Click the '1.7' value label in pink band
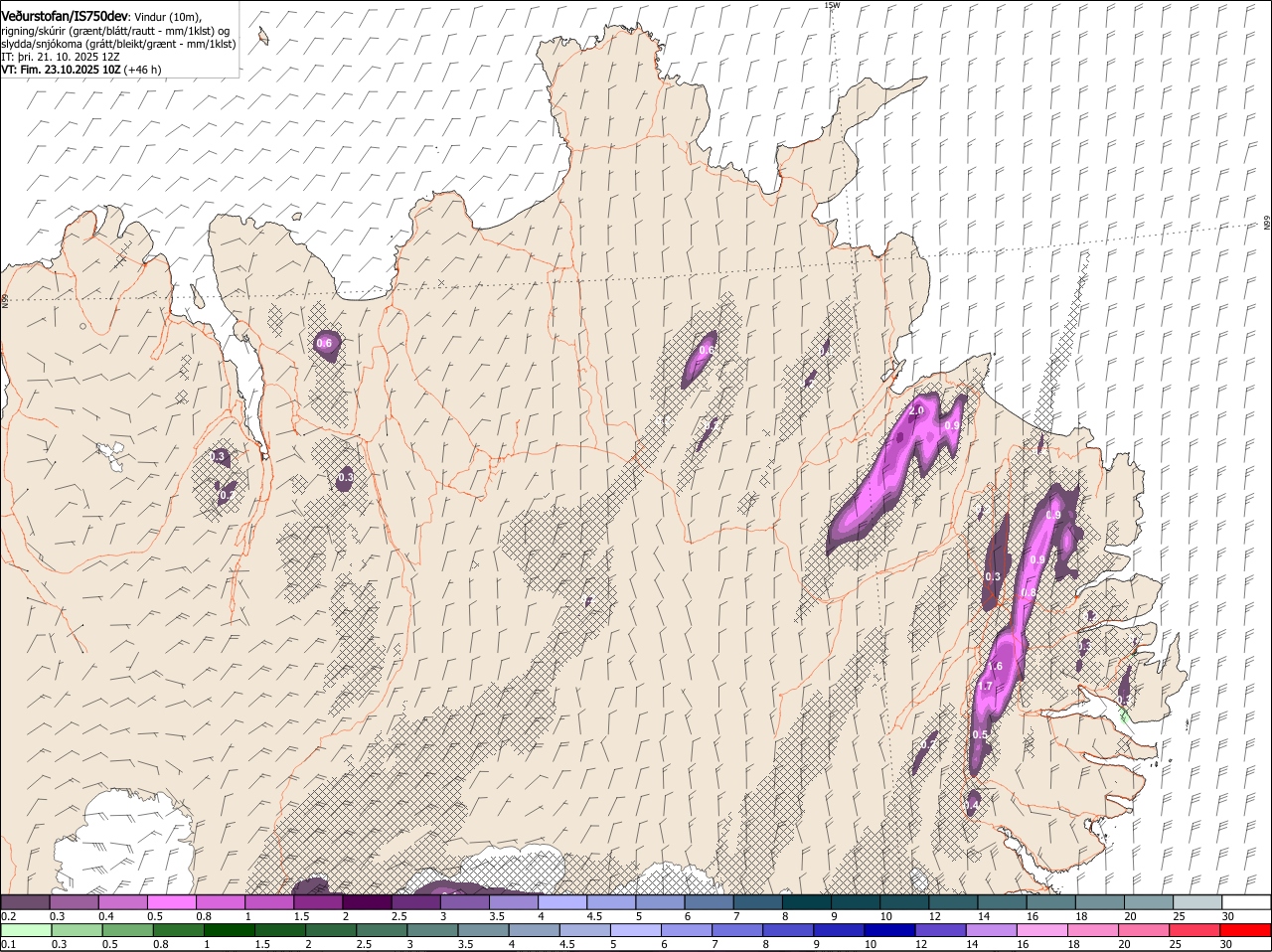Screen dimensions: 1272x952 tap(986, 686)
